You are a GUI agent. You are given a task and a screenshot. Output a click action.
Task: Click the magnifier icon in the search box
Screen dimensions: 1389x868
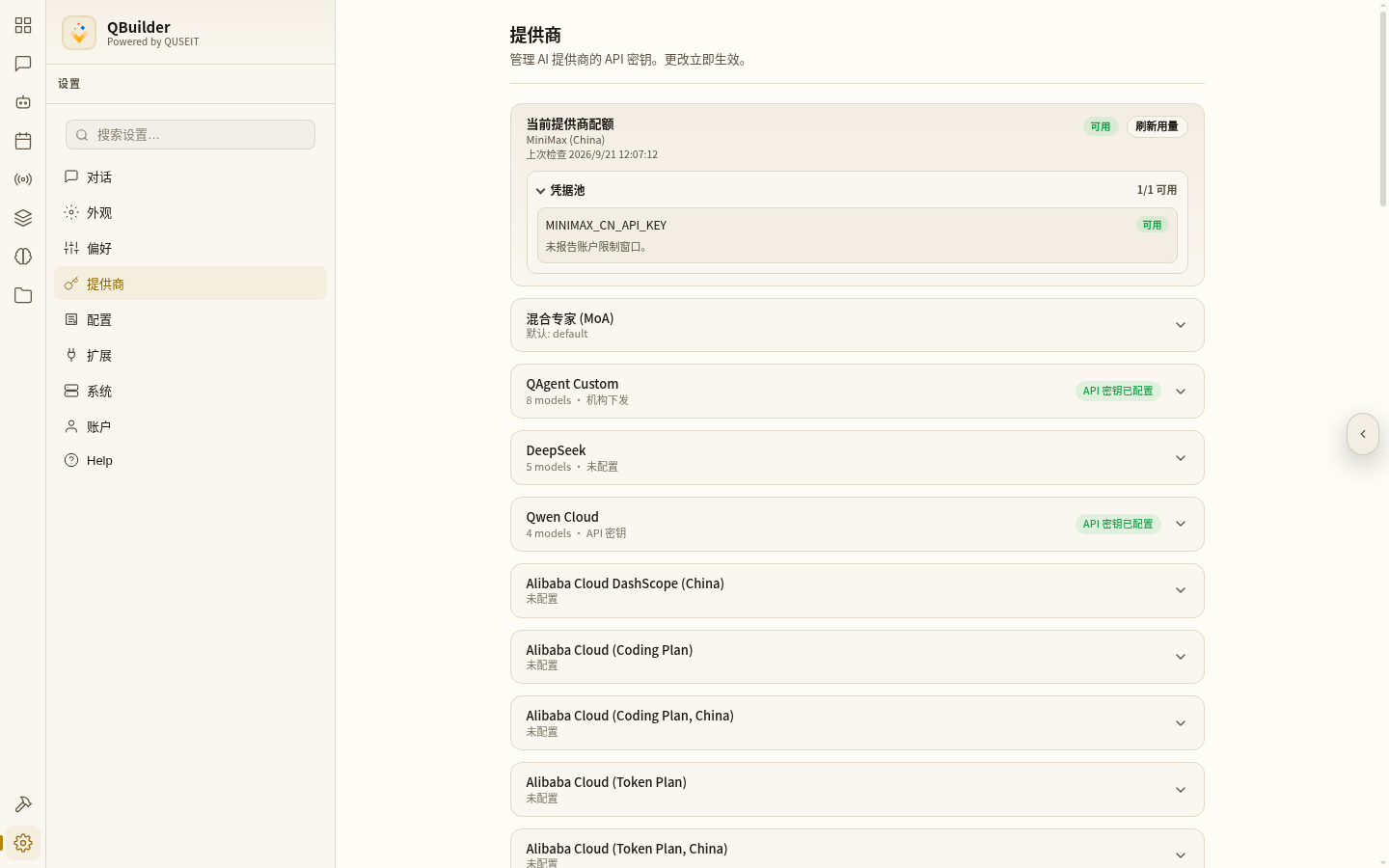(x=82, y=135)
